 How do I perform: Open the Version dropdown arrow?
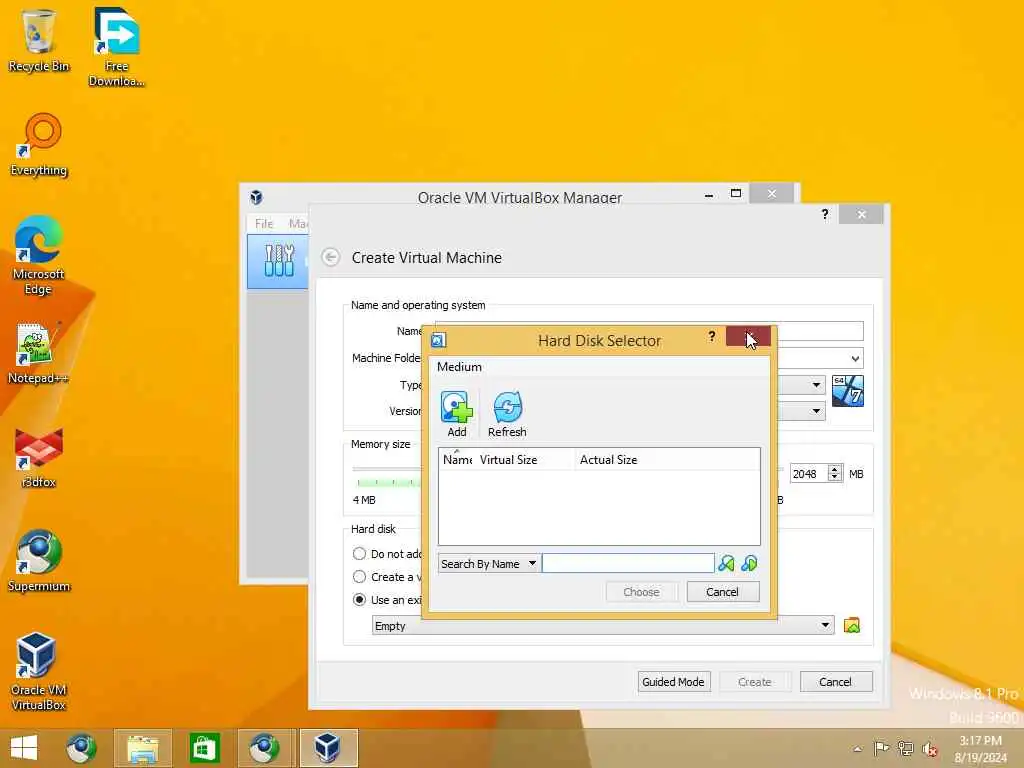[816, 411]
